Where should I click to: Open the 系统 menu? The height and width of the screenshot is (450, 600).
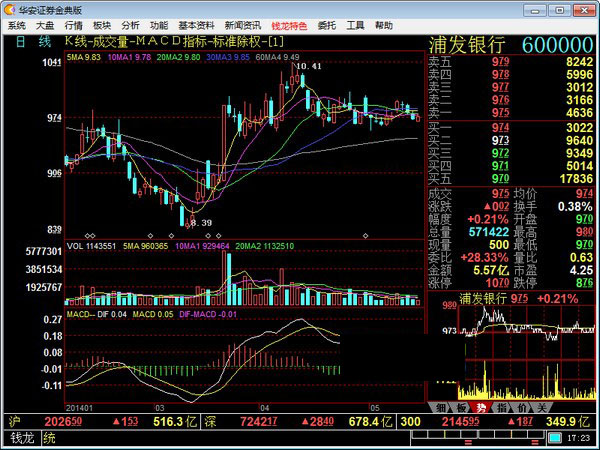(x=17, y=26)
